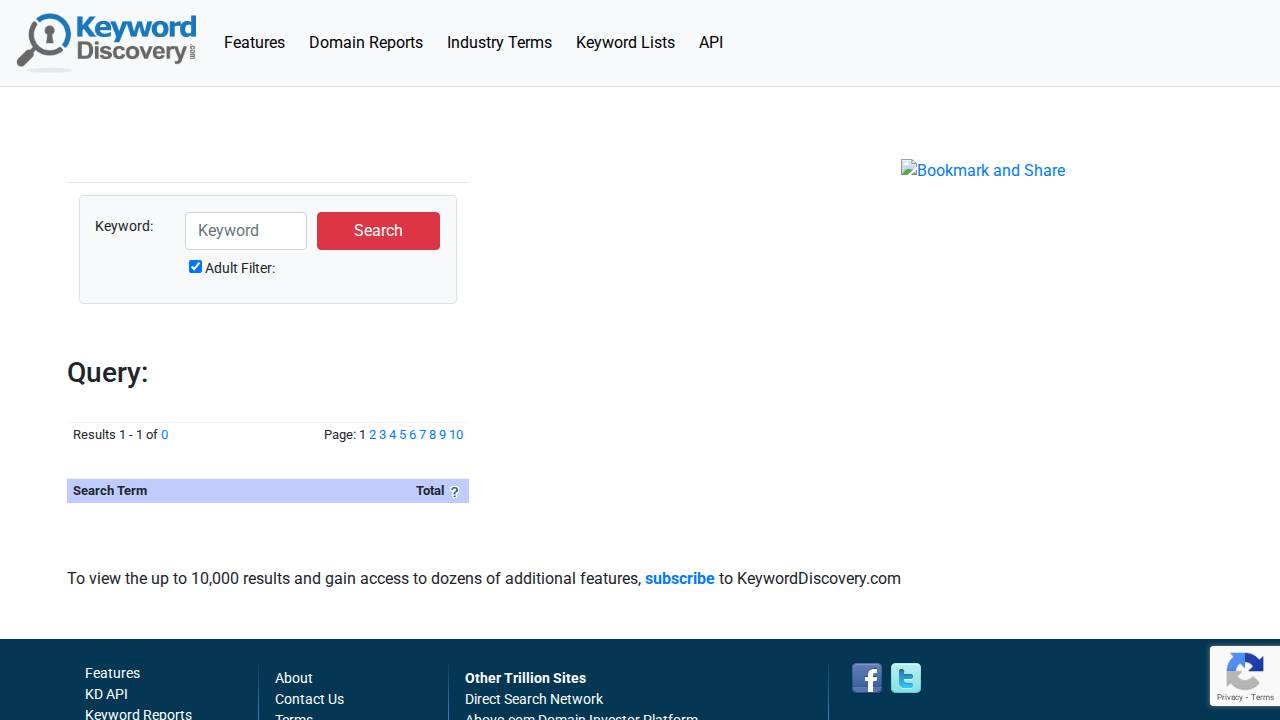Open the API navigation item
The height and width of the screenshot is (720, 1280).
pyautogui.click(x=711, y=42)
